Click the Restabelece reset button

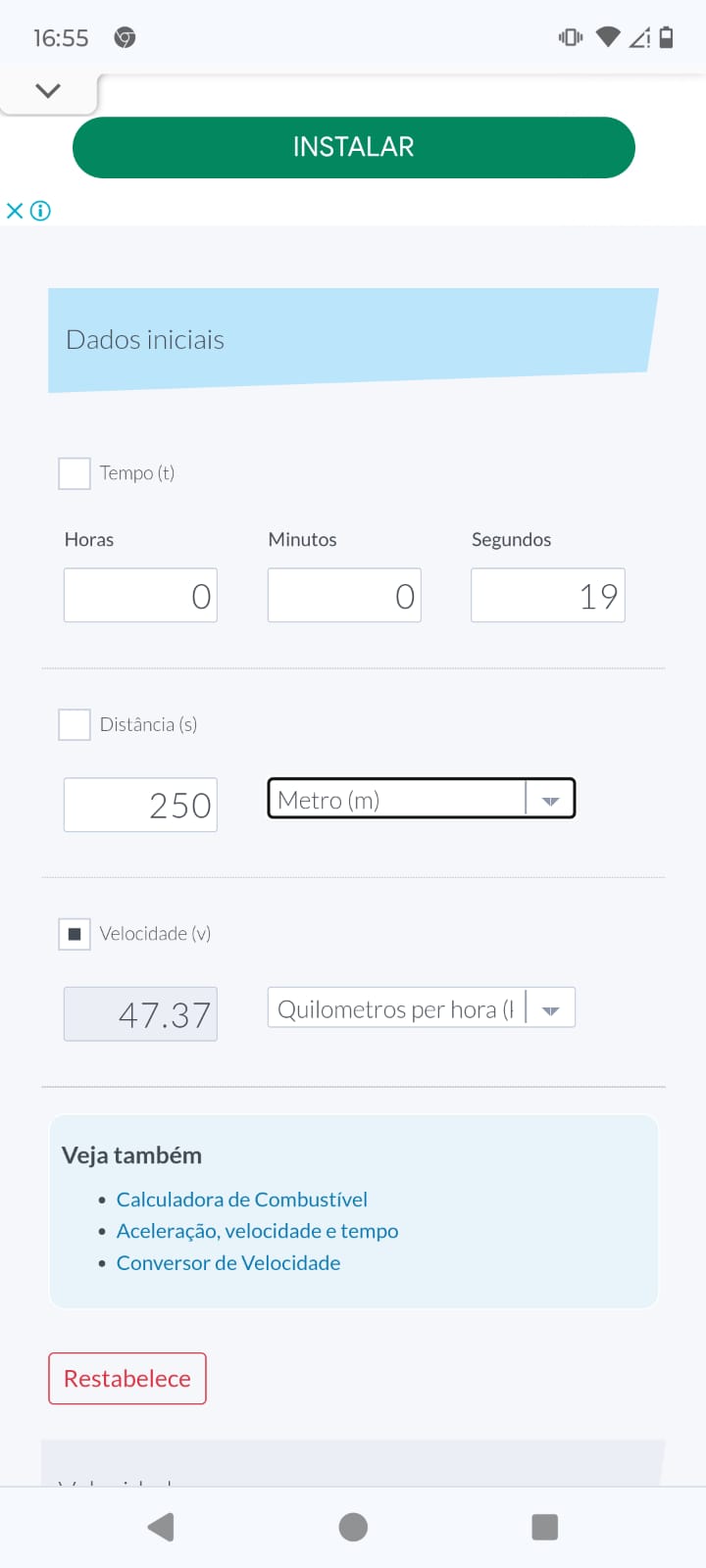(x=127, y=1378)
